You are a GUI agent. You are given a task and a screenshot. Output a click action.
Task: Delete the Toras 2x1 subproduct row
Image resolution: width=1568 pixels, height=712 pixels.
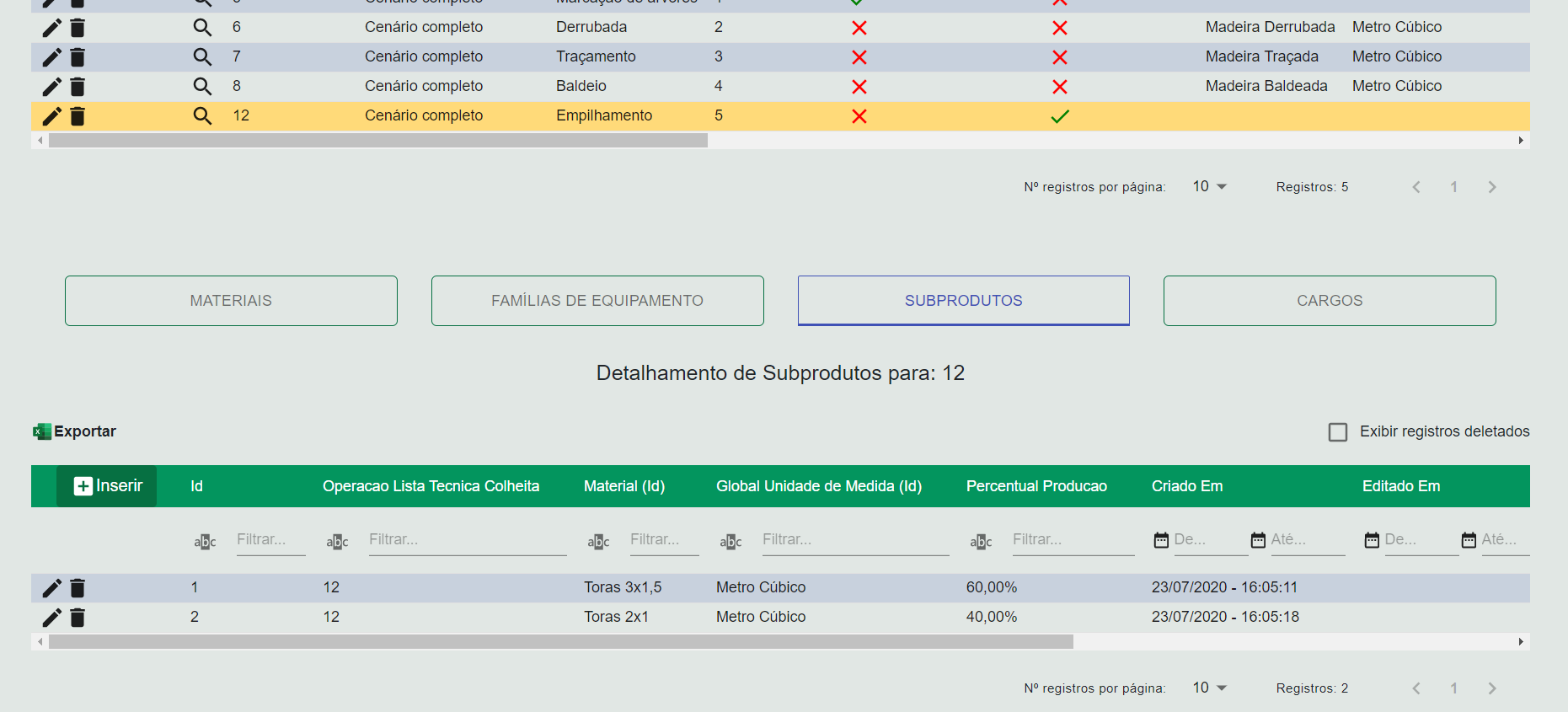[78, 618]
